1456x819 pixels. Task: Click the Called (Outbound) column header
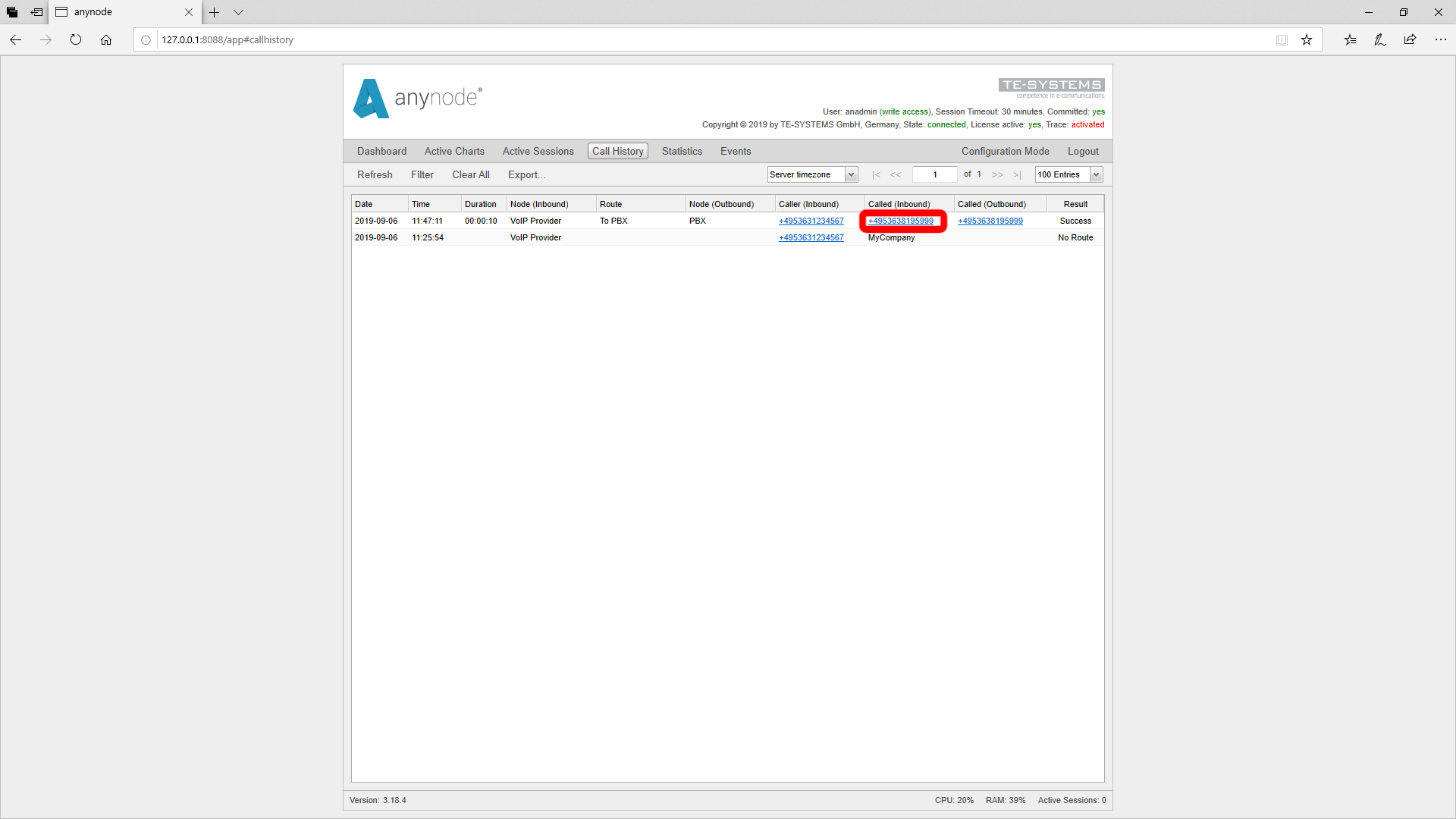point(1000,204)
